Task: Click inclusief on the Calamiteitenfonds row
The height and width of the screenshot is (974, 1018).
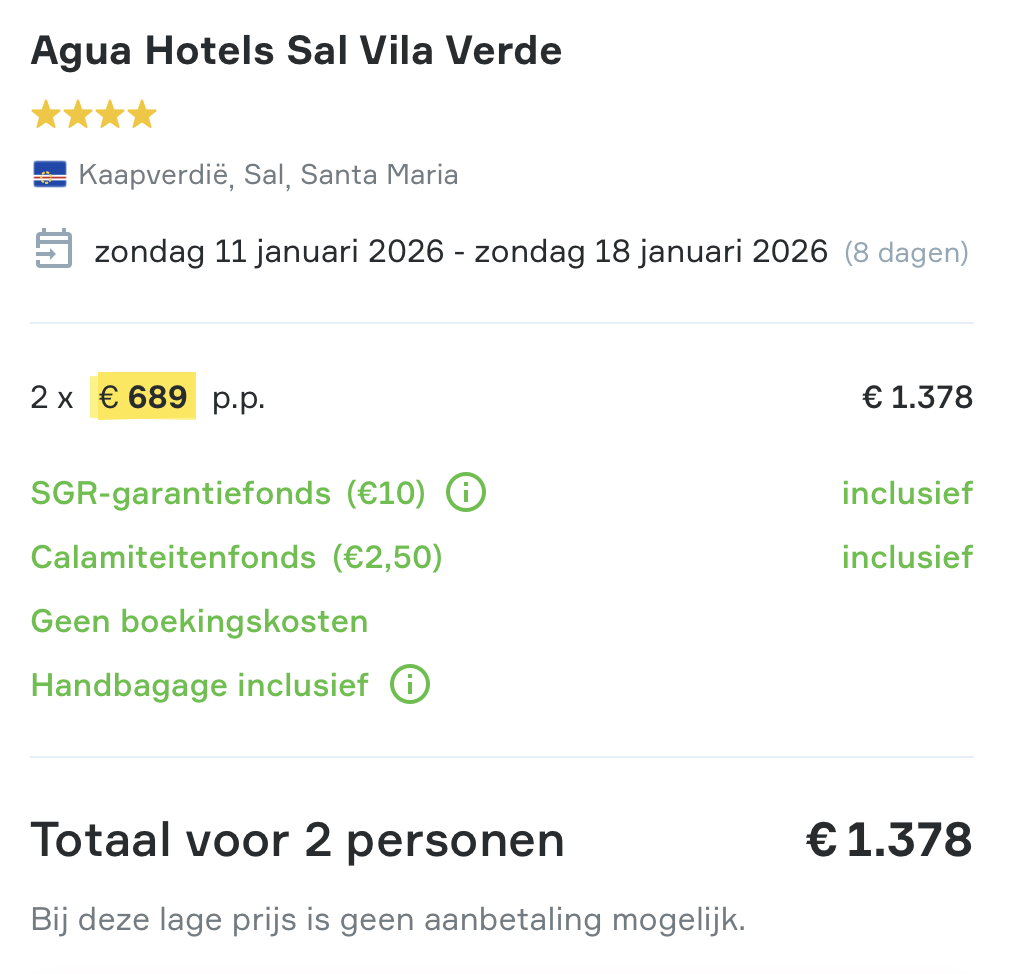Action: point(907,557)
